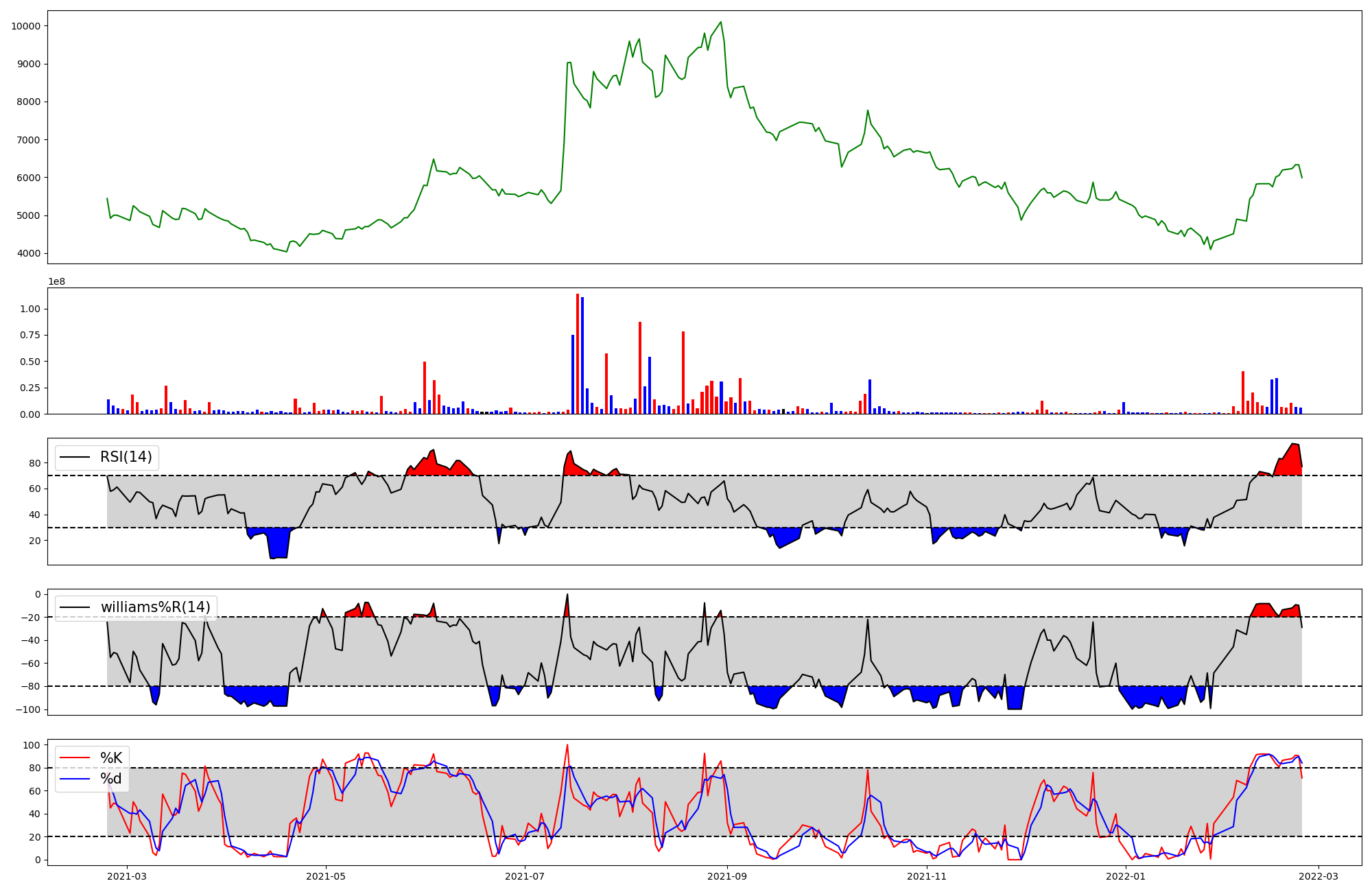Screen dimensions: 1372x892
Task: Click the 1.00 tick on volume axis
Action: pyautogui.click(x=30, y=309)
